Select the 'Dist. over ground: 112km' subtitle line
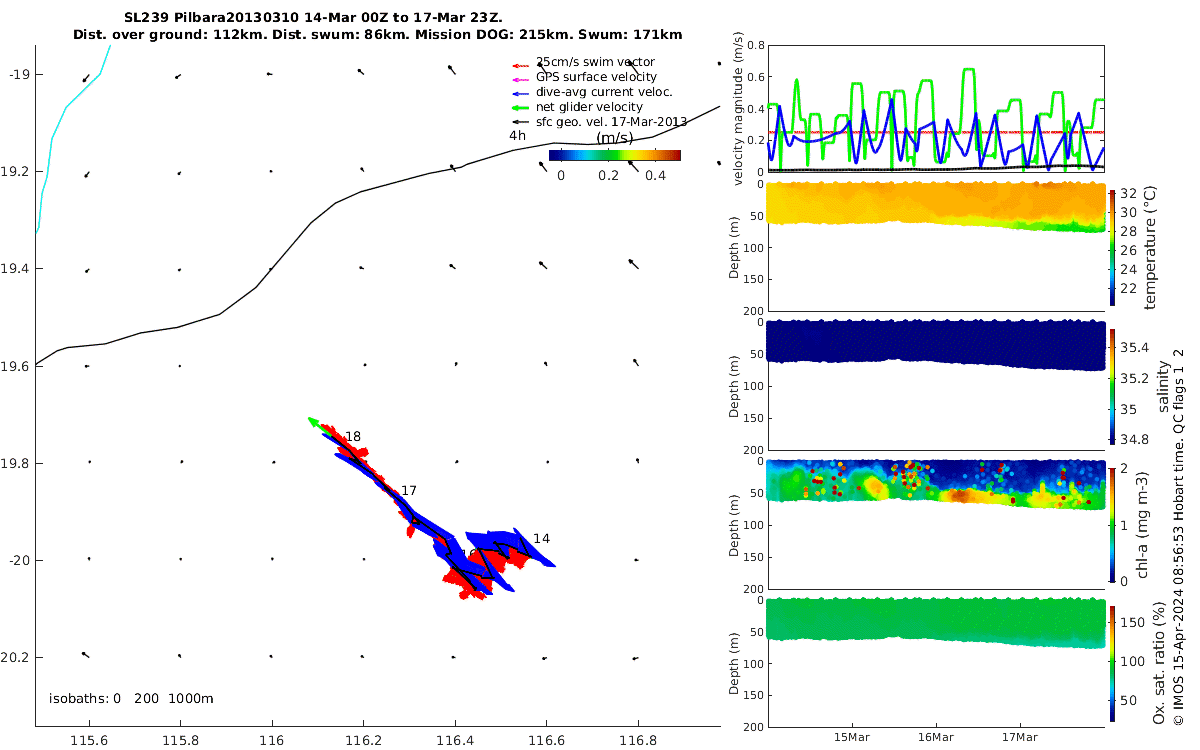1200x750 pixels. 377,35
